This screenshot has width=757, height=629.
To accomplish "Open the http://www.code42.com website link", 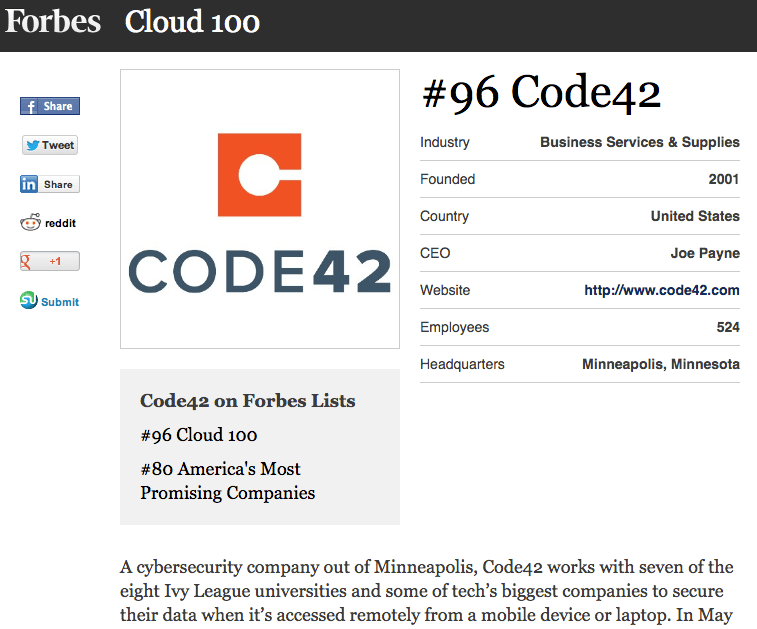I will [x=661, y=290].
